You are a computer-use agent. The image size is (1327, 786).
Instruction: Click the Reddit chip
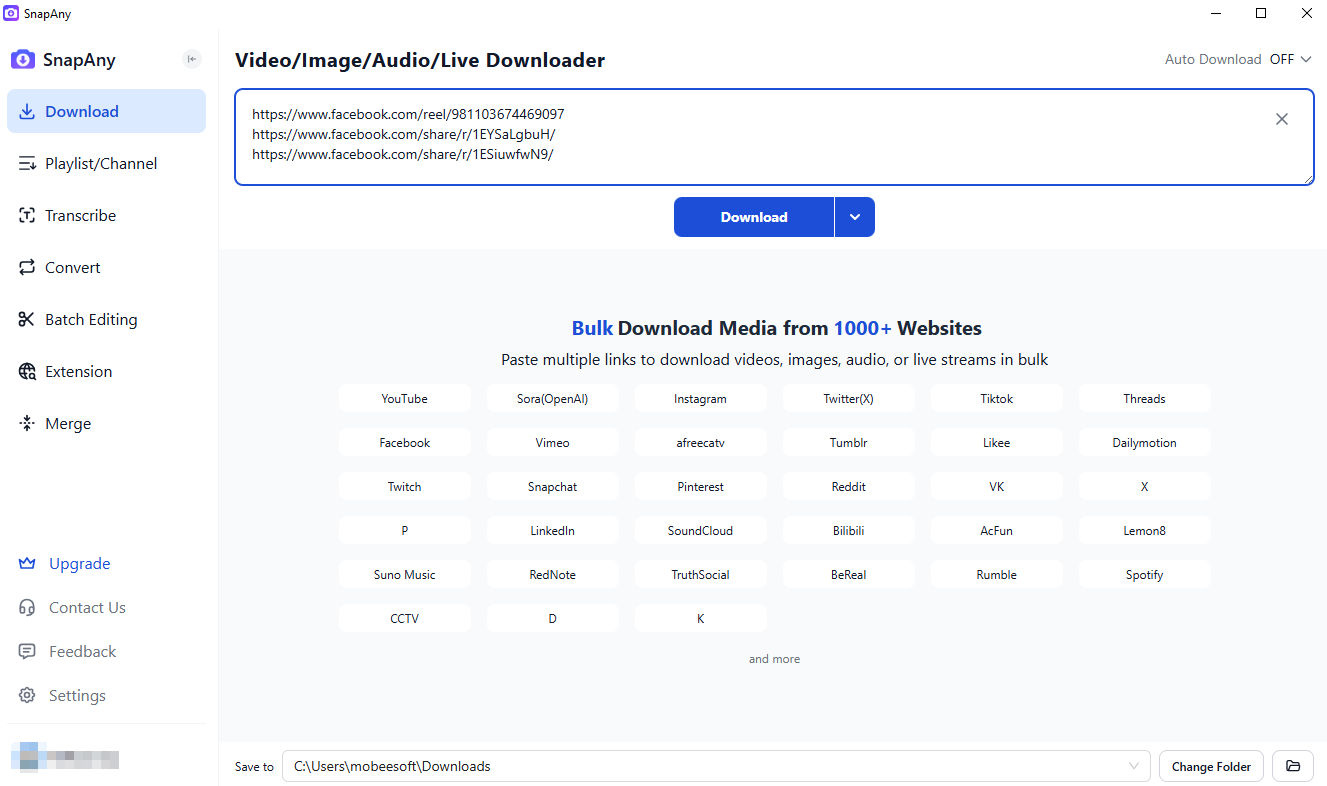tap(848, 486)
